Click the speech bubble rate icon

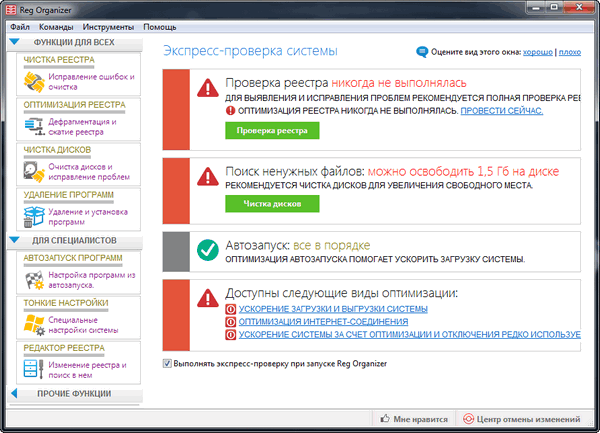click(x=422, y=52)
